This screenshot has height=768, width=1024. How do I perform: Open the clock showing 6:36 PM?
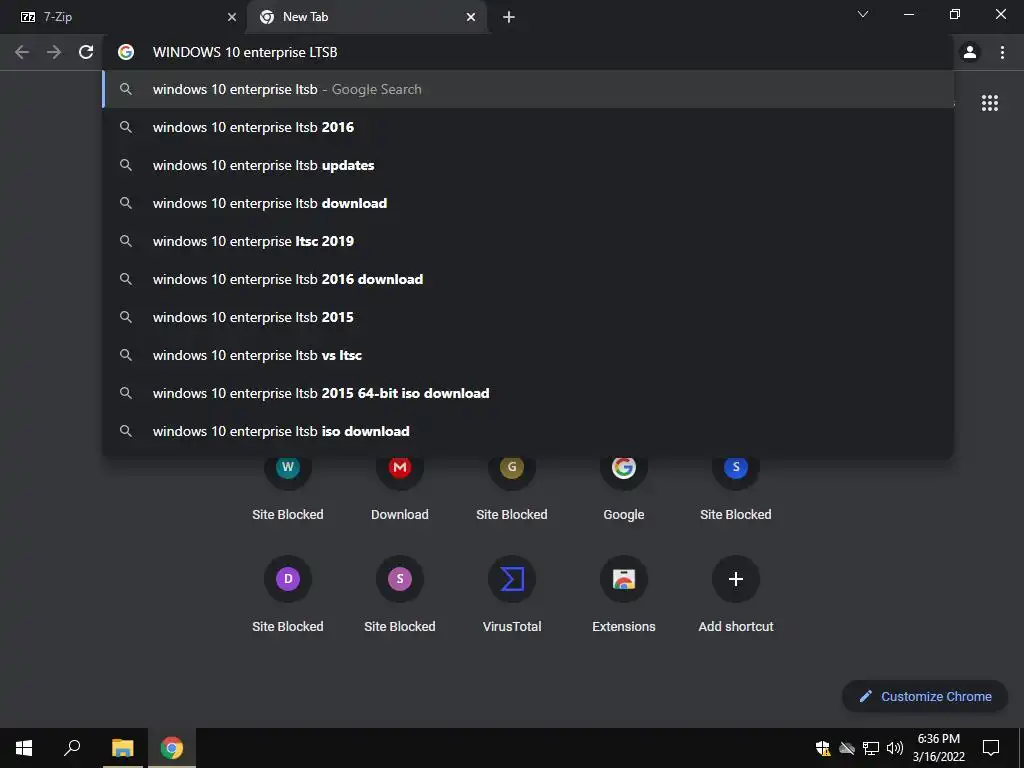click(x=938, y=748)
